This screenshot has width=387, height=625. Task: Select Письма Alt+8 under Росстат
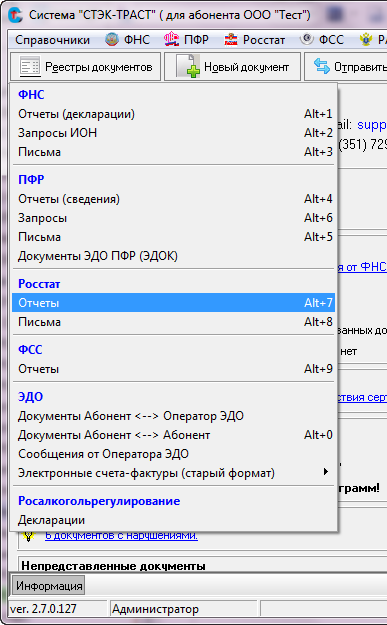coord(173,322)
